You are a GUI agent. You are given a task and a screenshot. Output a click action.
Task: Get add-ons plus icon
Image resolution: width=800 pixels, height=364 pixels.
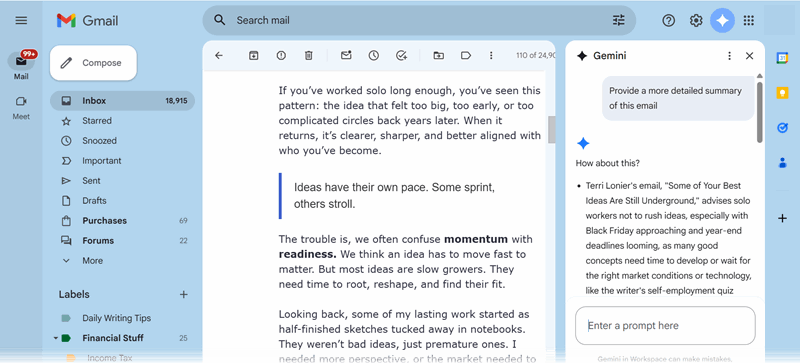tap(782, 219)
